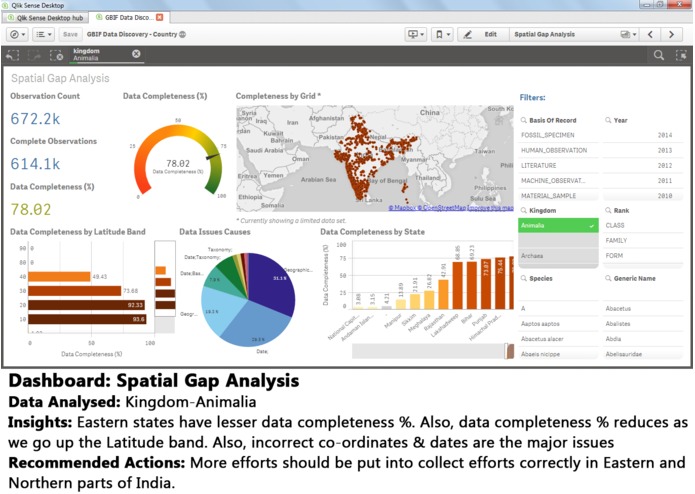Screen dimensions: 695x494
Task: Search the Rank filter
Action: tap(608, 210)
